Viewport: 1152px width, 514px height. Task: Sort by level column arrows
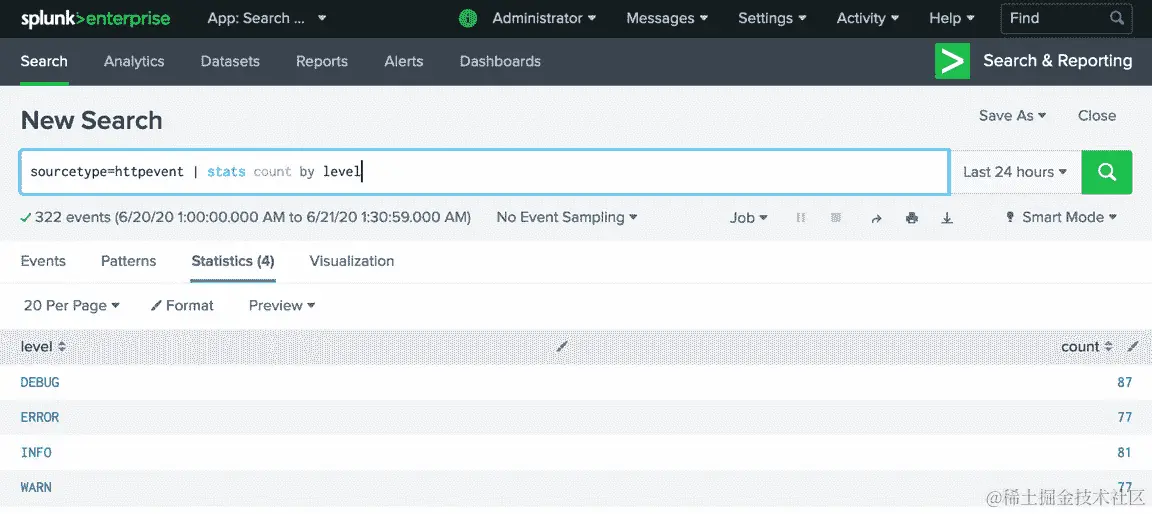coord(62,347)
